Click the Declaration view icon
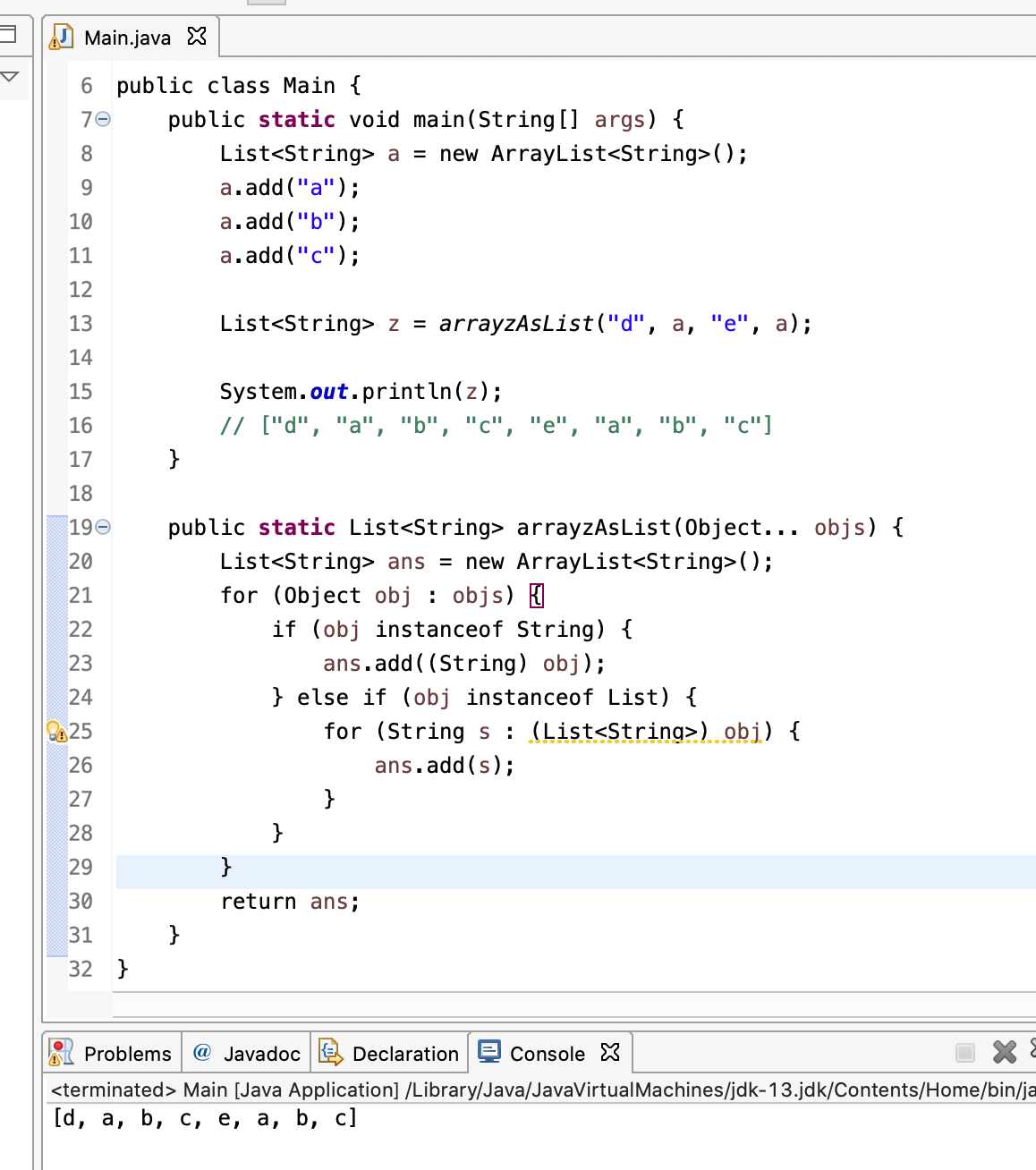 click(x=330, y=1052)
